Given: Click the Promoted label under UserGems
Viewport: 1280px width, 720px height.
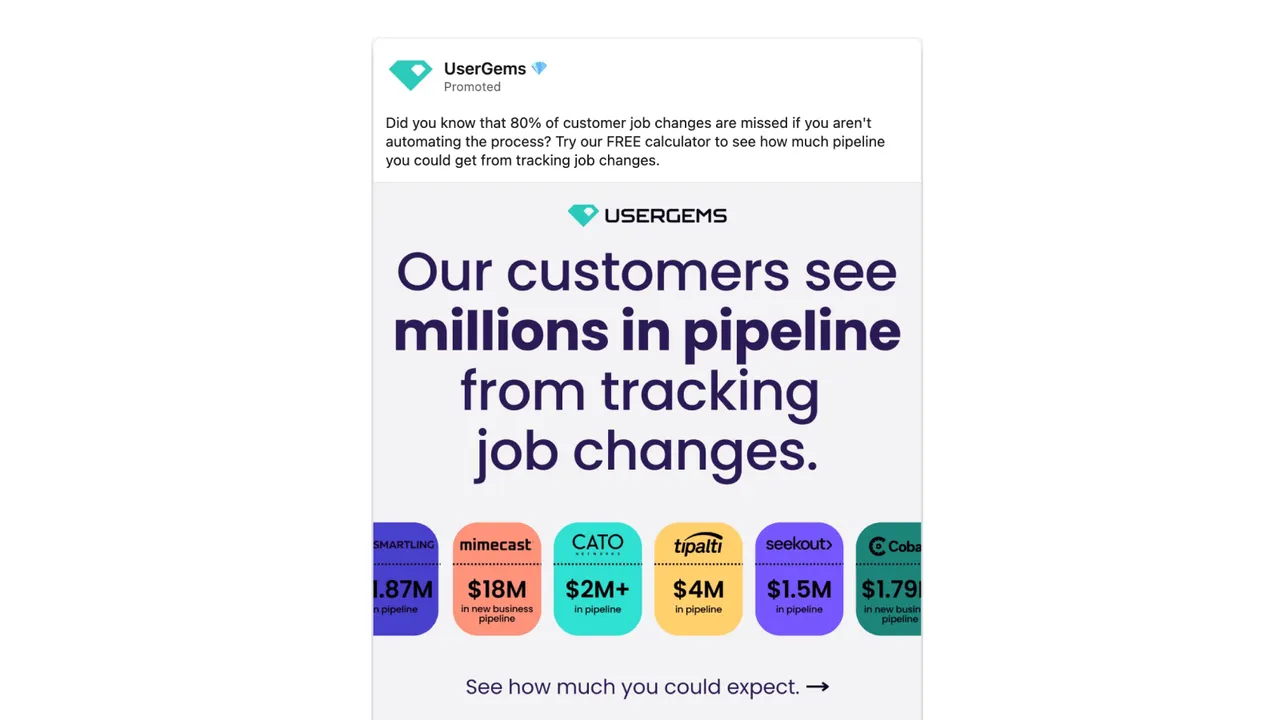Looking at the screenshot, I should pyautogui.click(x=472, y=87).
